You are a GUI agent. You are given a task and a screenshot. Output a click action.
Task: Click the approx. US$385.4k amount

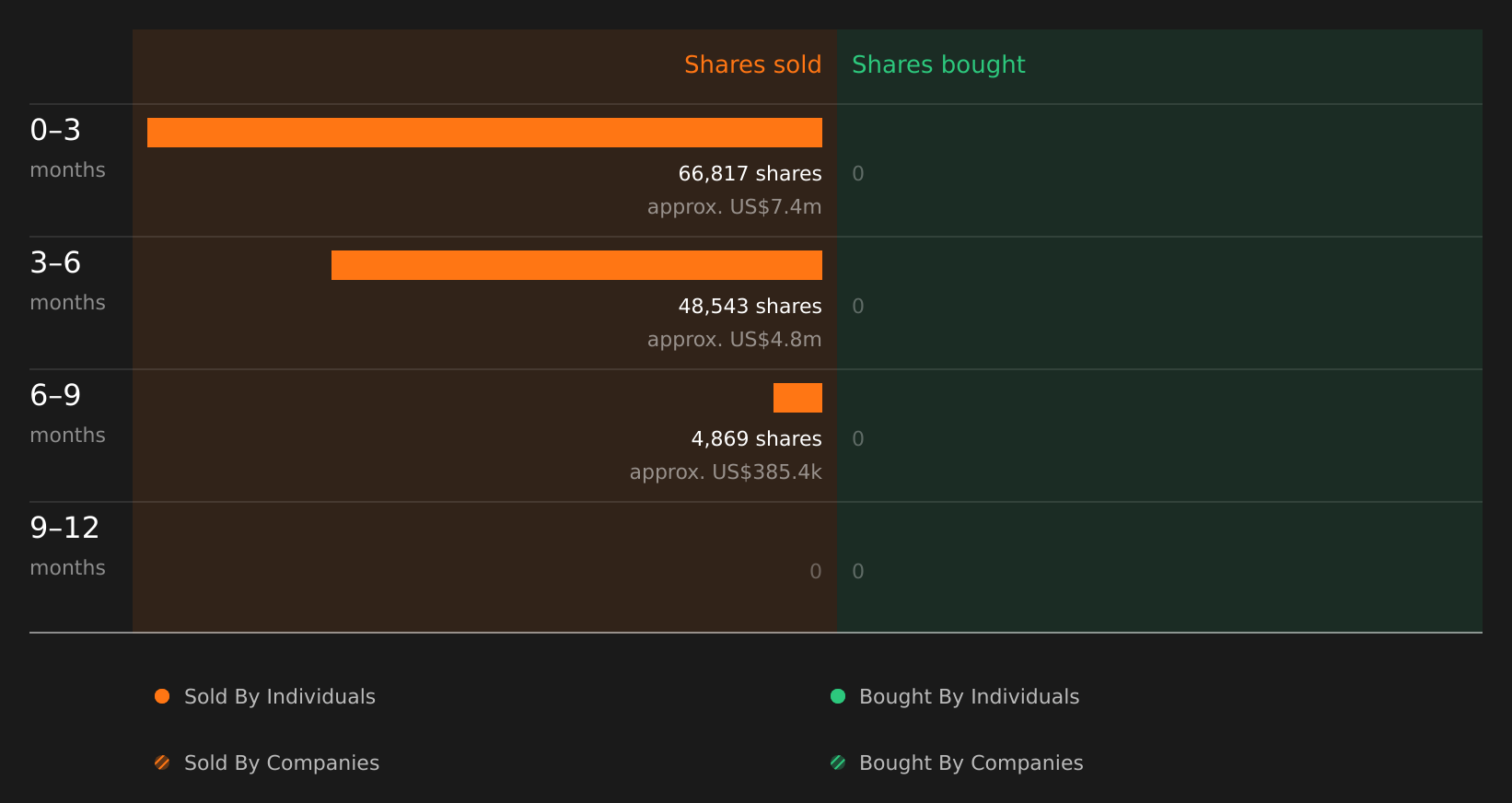click(726, 472)
